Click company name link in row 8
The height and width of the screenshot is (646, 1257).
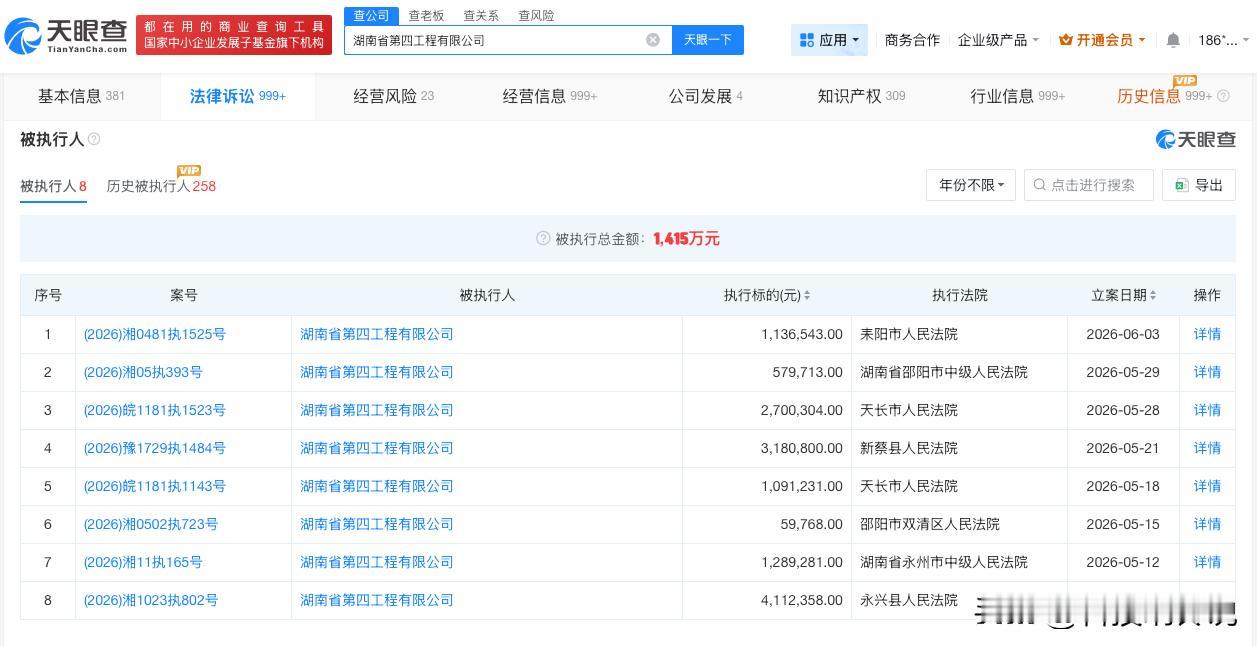[377, 600]
